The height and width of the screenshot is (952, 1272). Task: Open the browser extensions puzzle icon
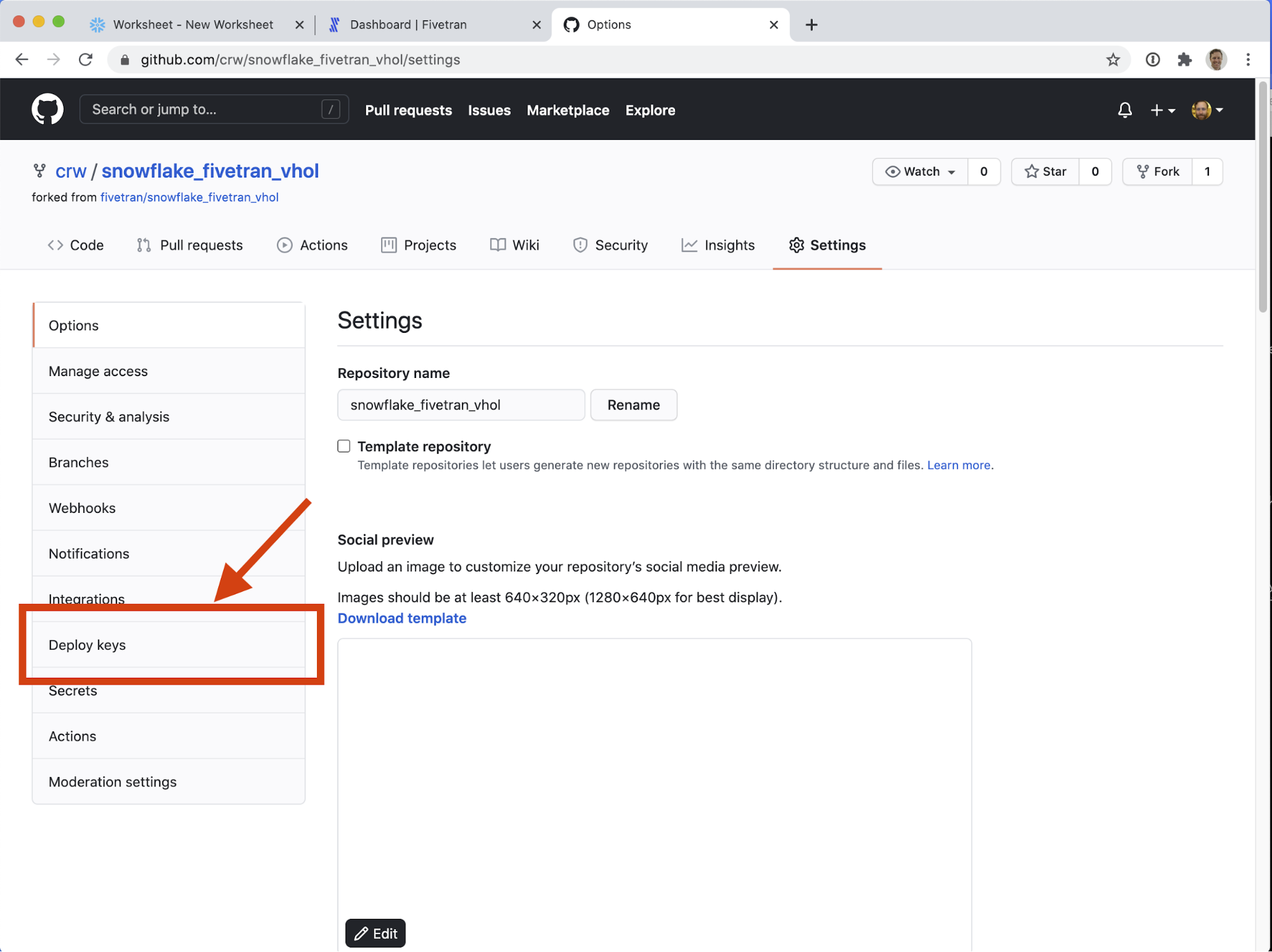1184,60
